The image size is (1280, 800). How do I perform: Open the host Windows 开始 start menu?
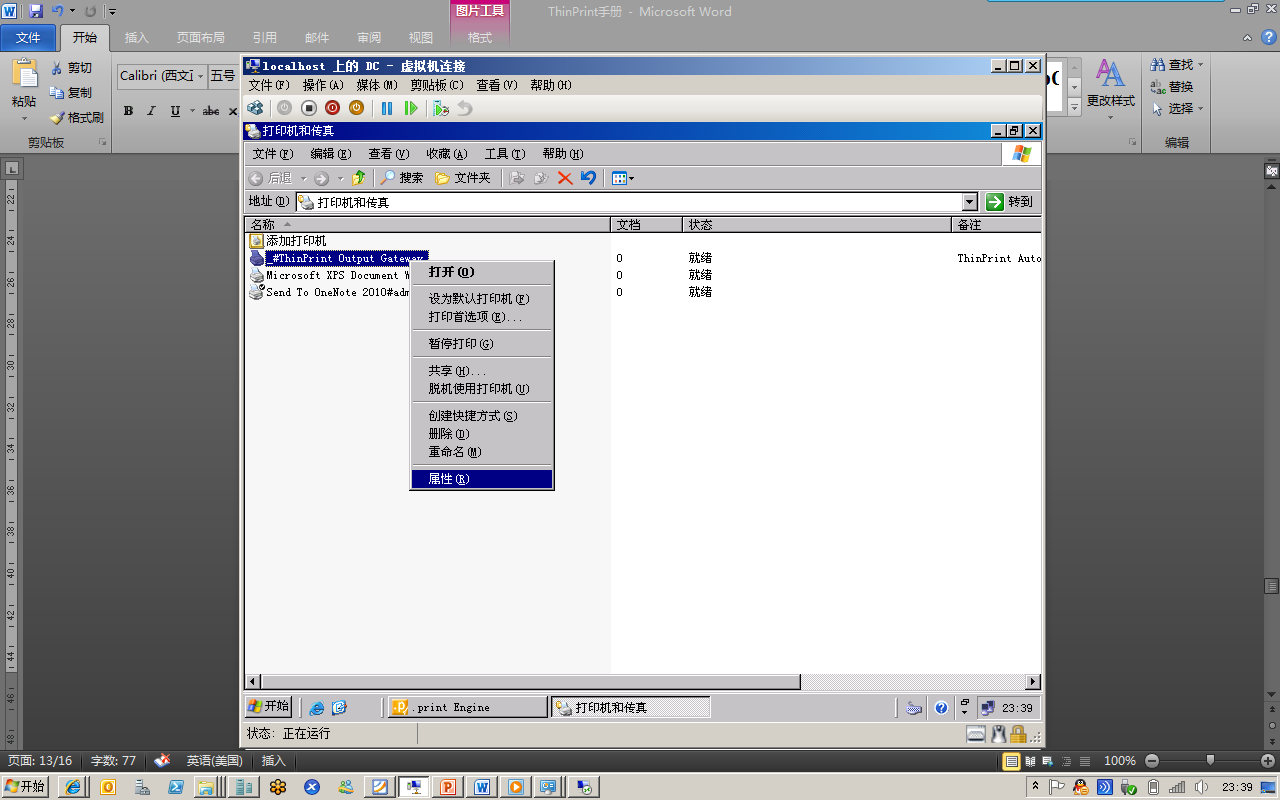click(x=25, y=787)
